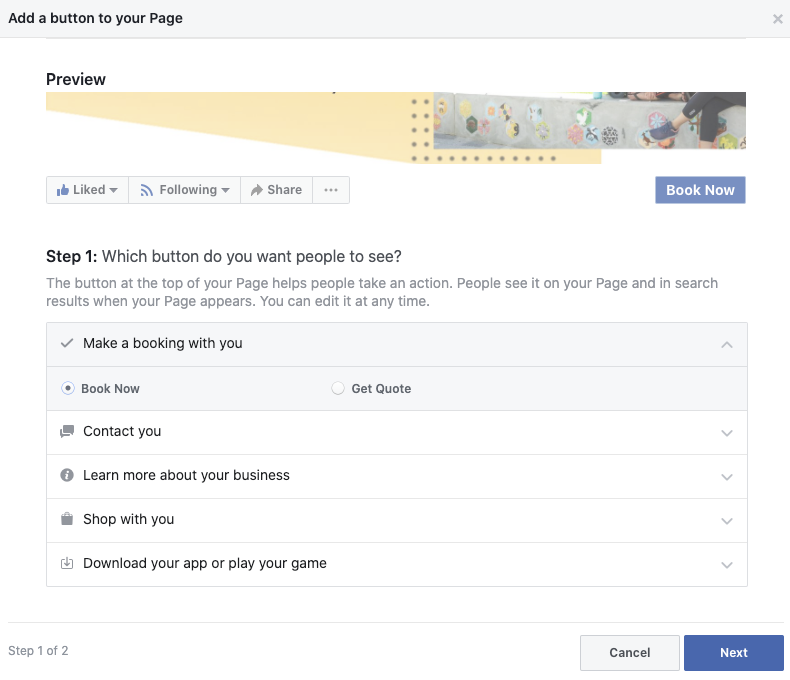Click the Following feed icon
This screenshot has width=790, height=680.
tap(146, 190)
